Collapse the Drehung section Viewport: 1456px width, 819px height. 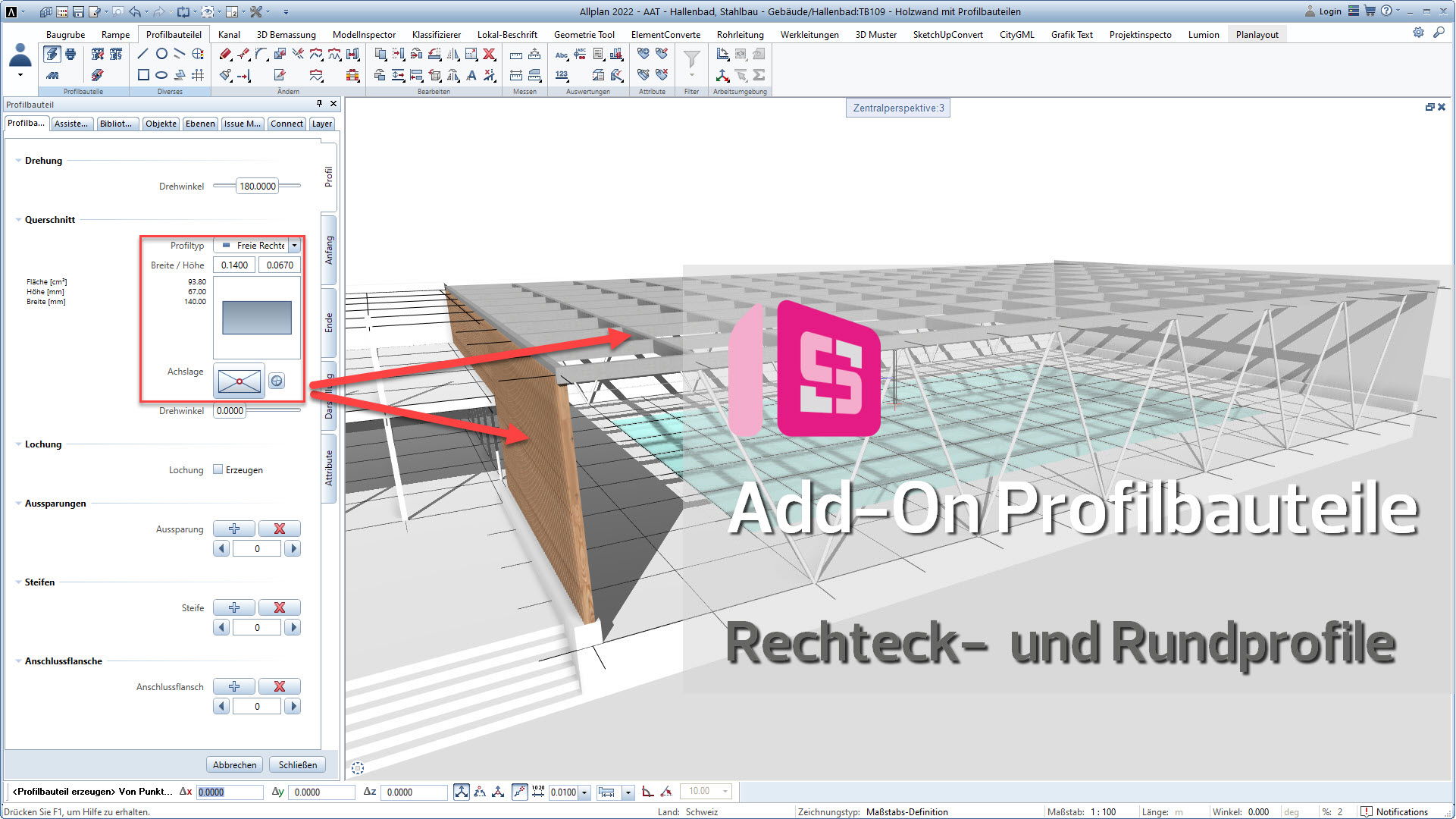(x=18, y=160)
